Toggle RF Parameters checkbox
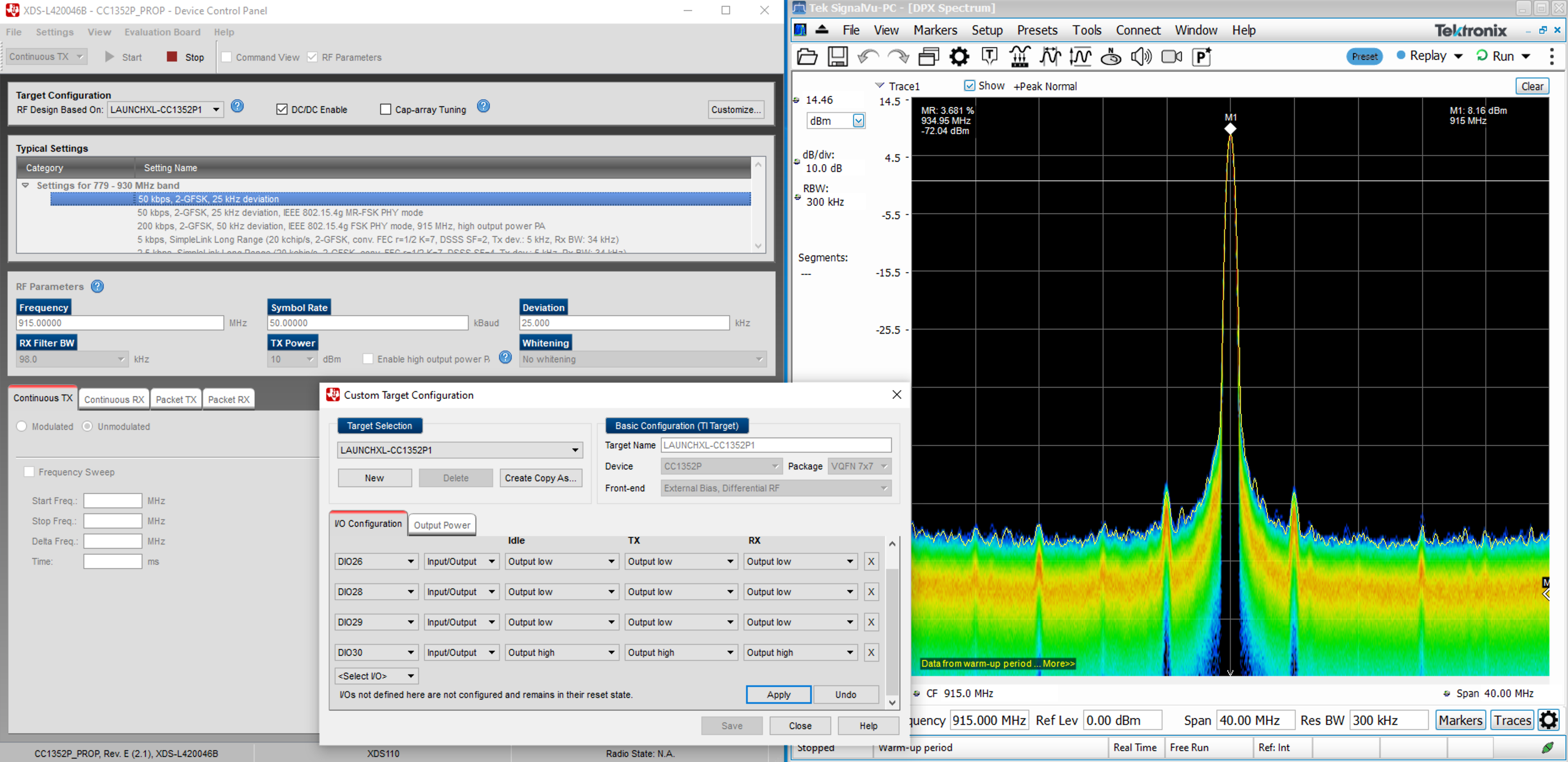The height and width of the screenshot is (762, 1568). click(312, 56)
